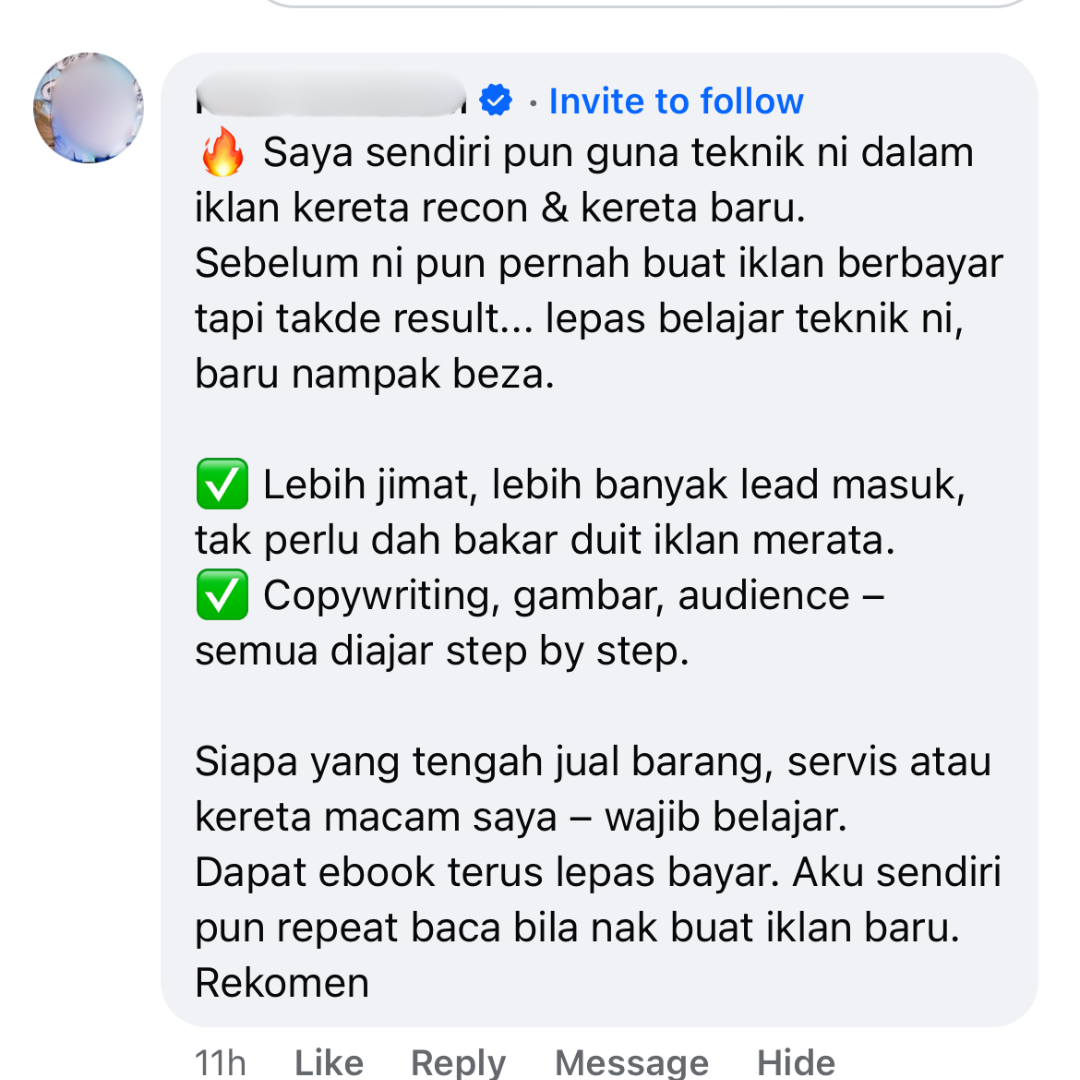The image size is (1080, 1080).
Task: Reply to the comment
Action: (459, 1063)
